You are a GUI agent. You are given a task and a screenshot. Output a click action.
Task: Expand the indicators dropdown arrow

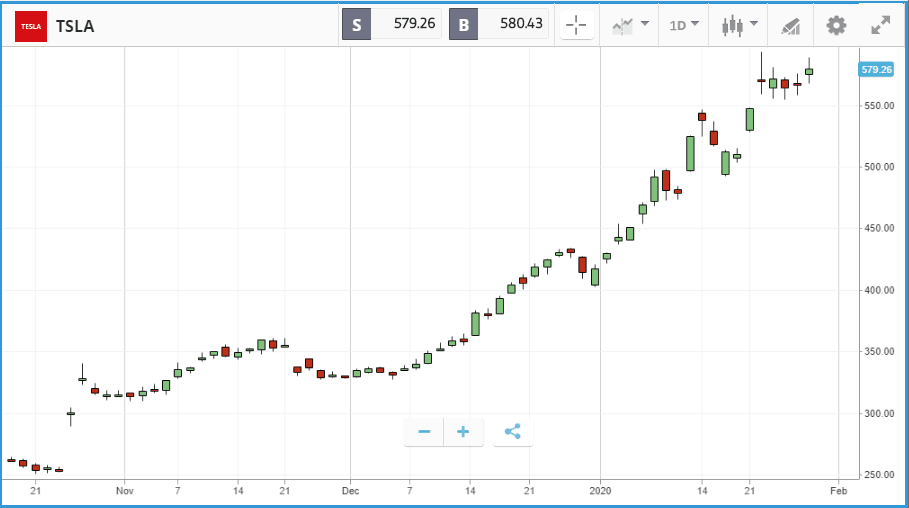click(645, 24)
